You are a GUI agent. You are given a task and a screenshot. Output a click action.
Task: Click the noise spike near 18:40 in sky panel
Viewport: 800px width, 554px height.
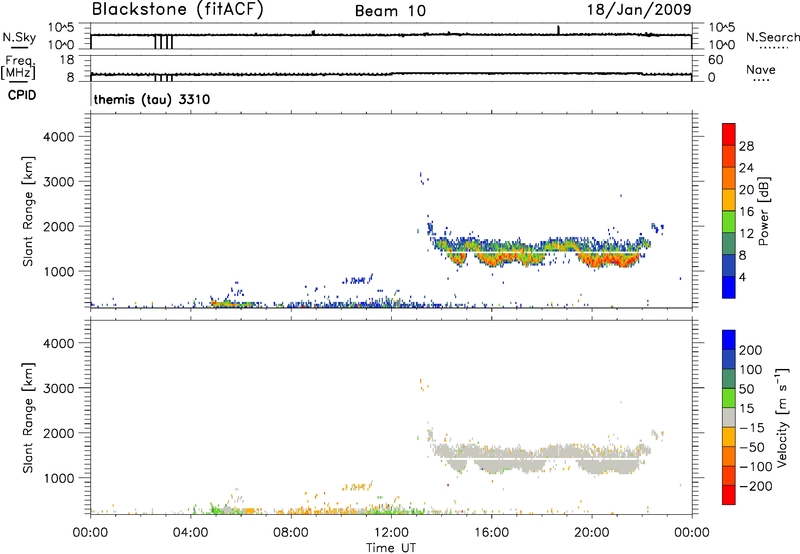[x=559, y=30]
